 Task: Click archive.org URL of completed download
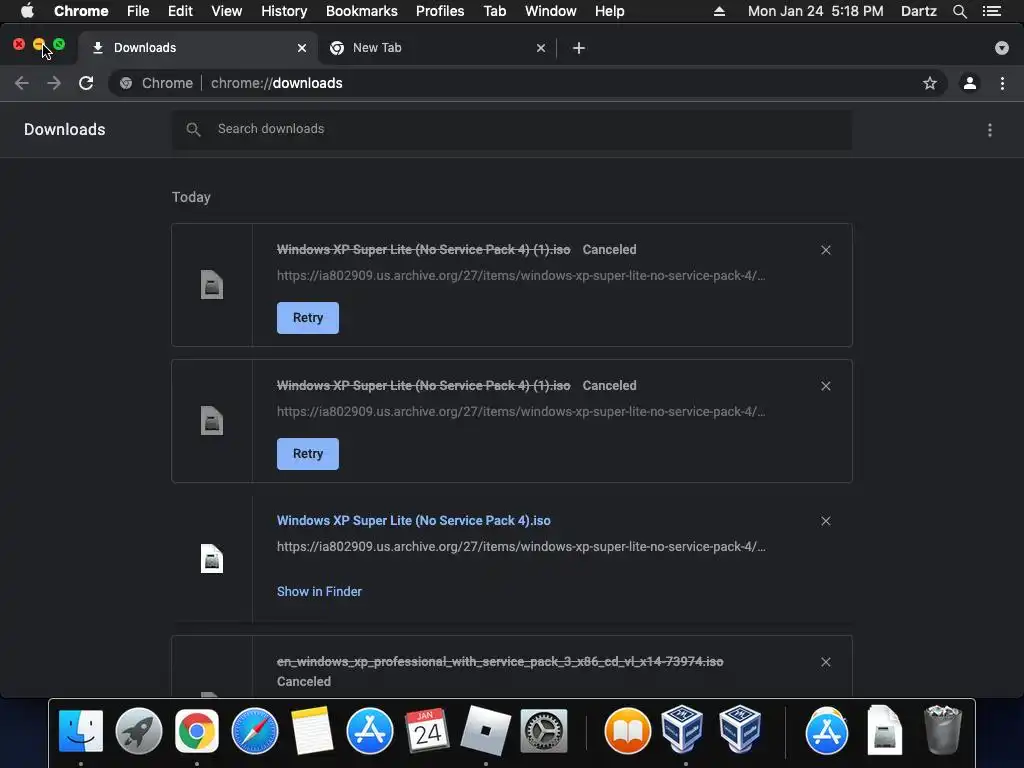(521, 547)
